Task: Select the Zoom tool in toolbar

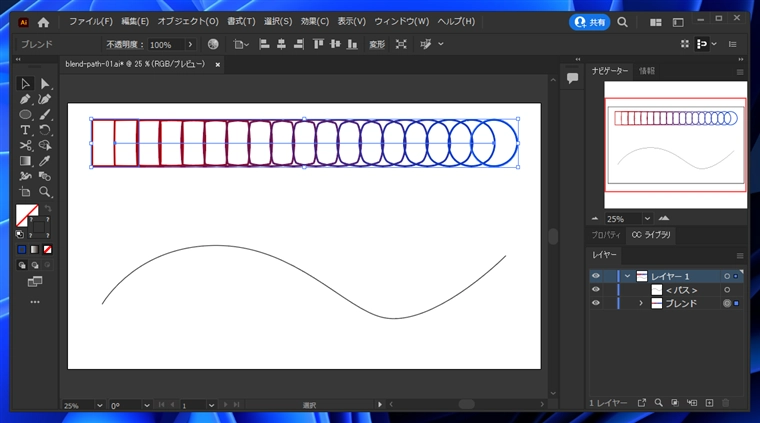Action: (45, 192)
